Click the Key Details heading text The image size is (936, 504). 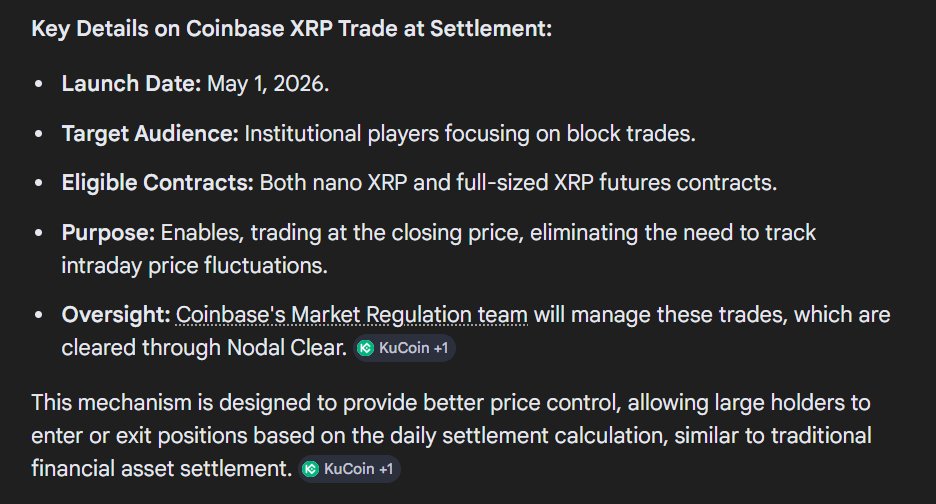pyautogui.click(x=291, y=29)
